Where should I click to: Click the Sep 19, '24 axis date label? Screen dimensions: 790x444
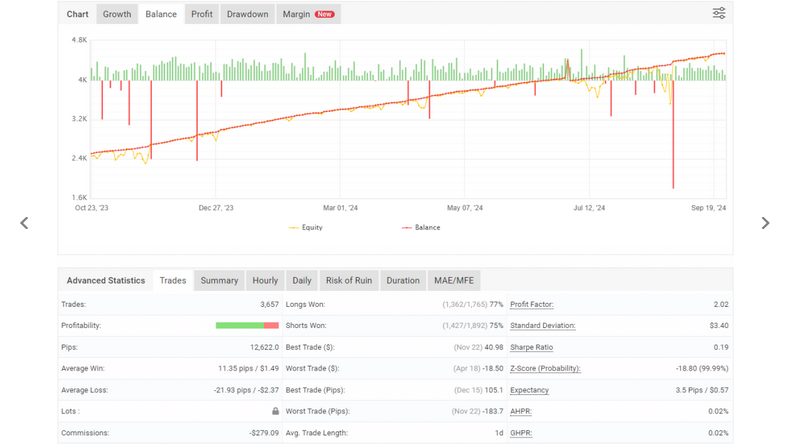pos(708,208)
